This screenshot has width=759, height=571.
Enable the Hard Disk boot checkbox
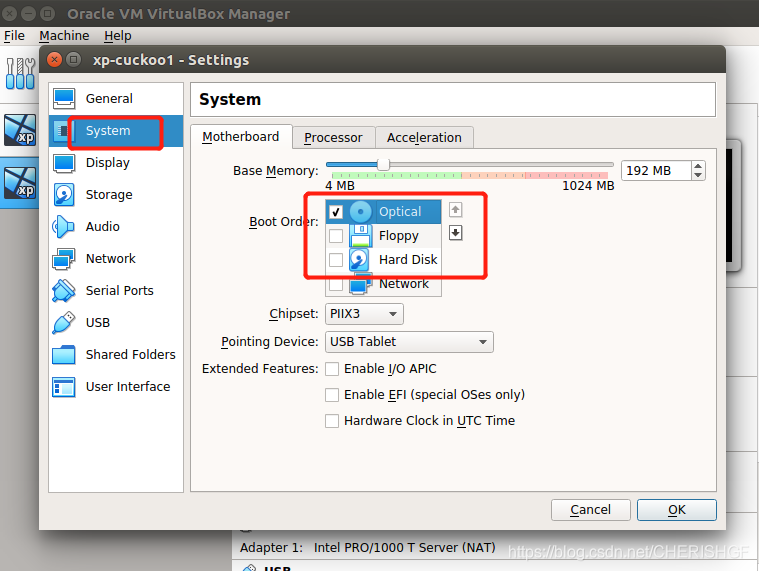pyautogui.click(x=336, y=259)
